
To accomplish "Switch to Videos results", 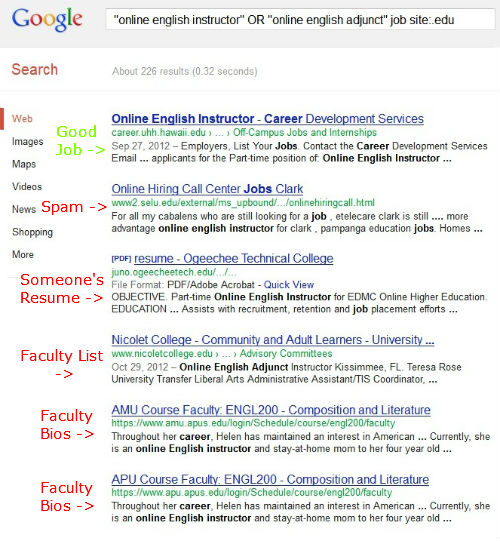I will tap(27, 187).
